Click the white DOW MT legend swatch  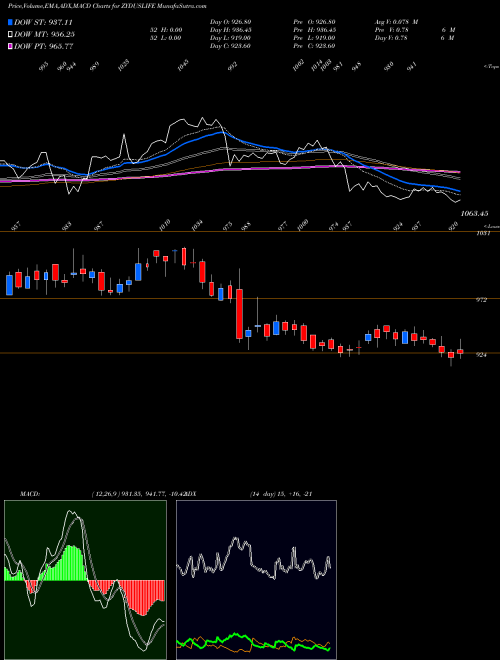click(10, 34)
